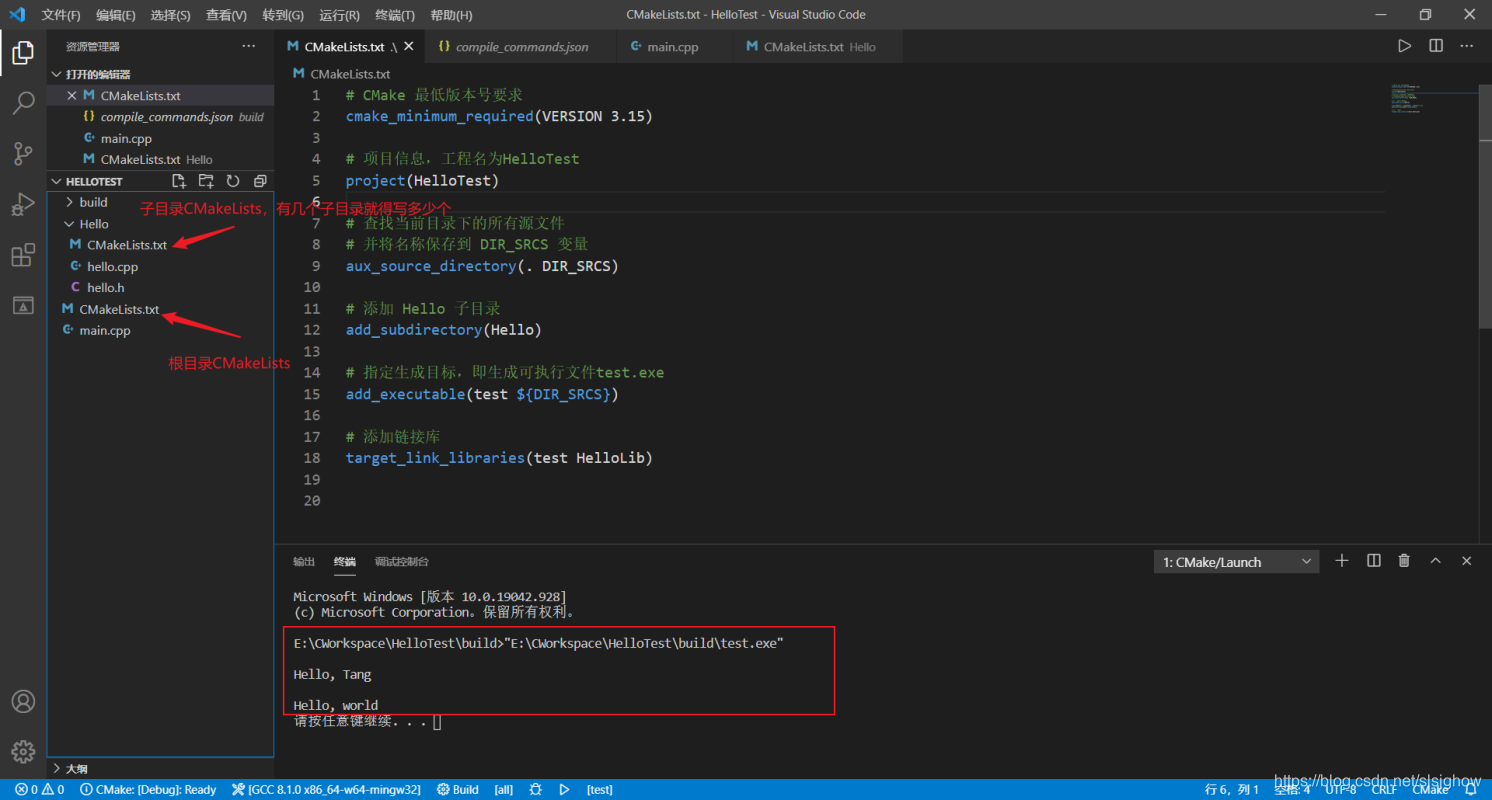Open hello.cpp in the Hello folder
The image size is (1492, 800).
pyautogui.click(x=160, y=267)
